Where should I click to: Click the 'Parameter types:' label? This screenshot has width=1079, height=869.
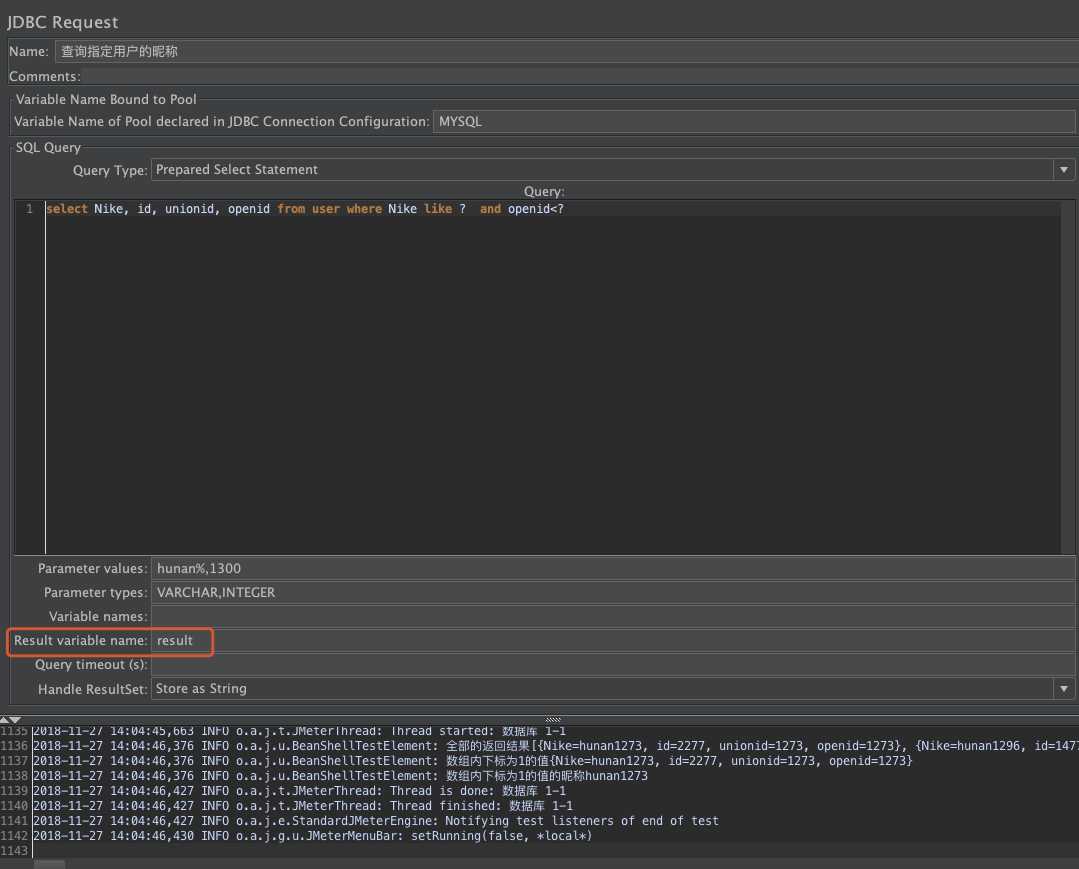point(96,593)
